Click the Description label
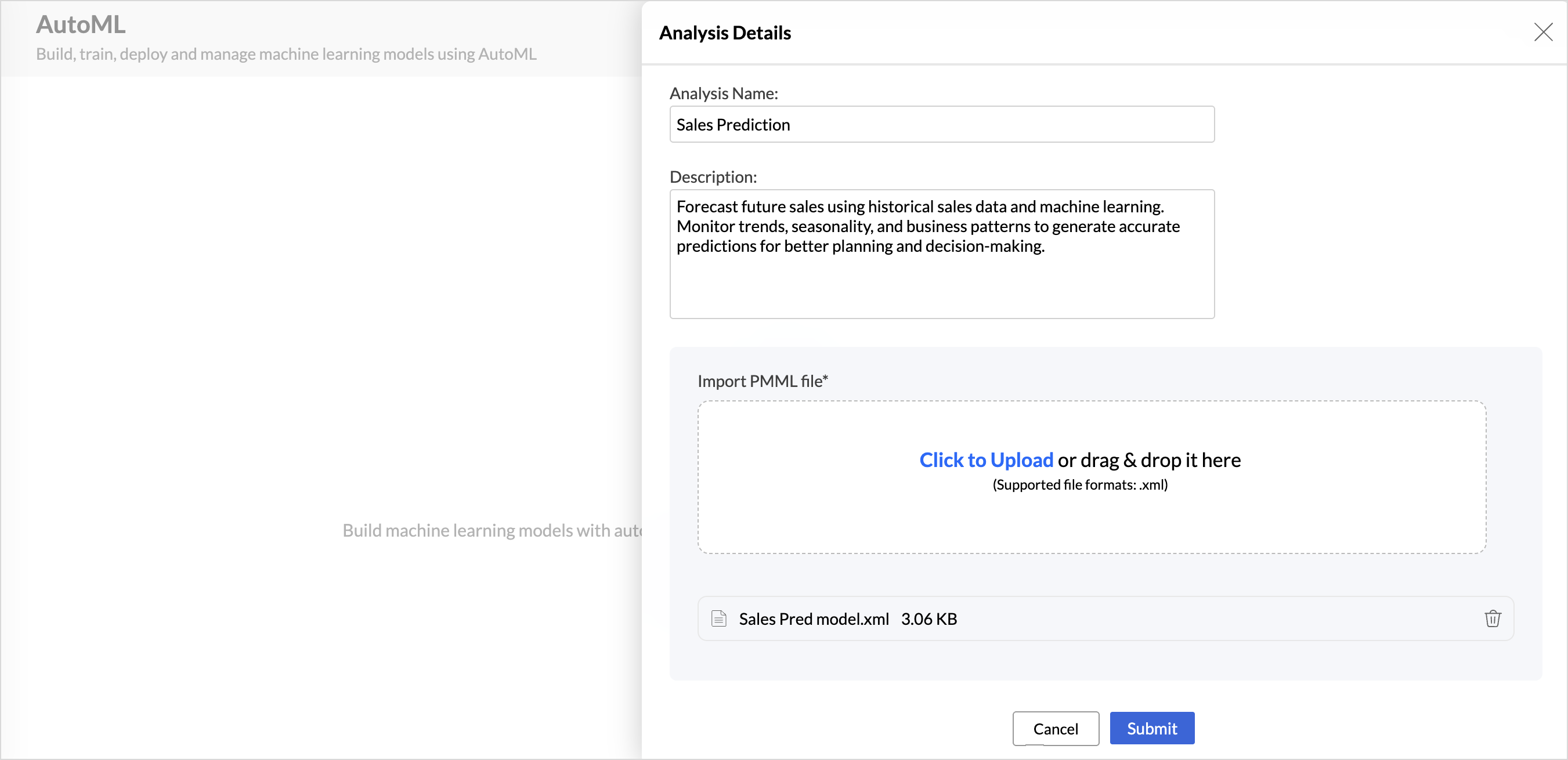 pos(713,176)
